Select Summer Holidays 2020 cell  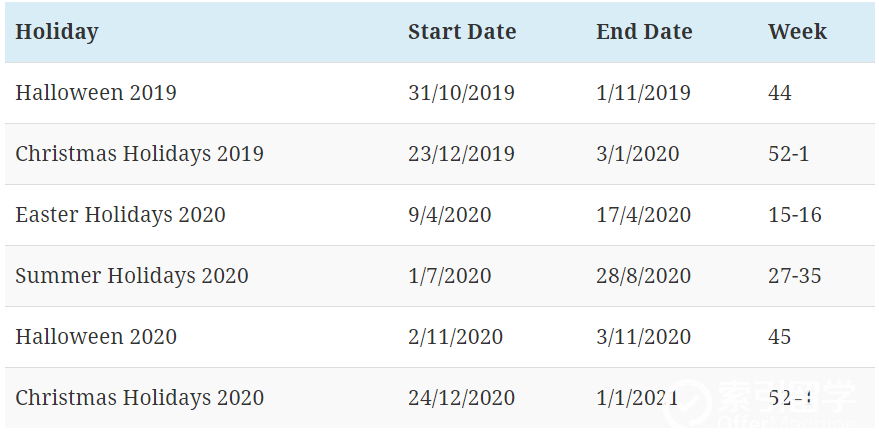click(x=132, y=276)
